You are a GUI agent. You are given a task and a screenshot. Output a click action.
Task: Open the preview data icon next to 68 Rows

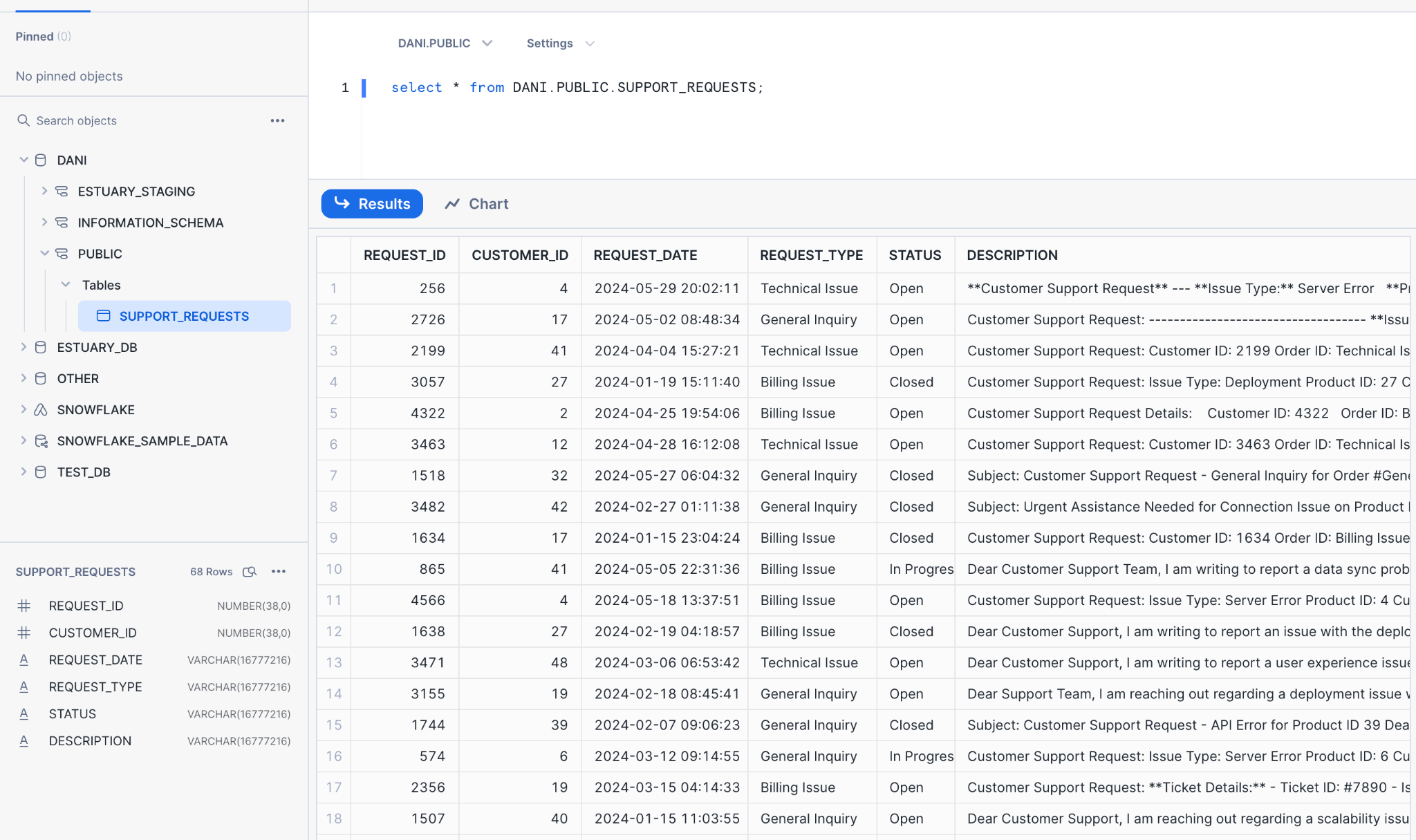pyautogui.click(x=250, y=572)
